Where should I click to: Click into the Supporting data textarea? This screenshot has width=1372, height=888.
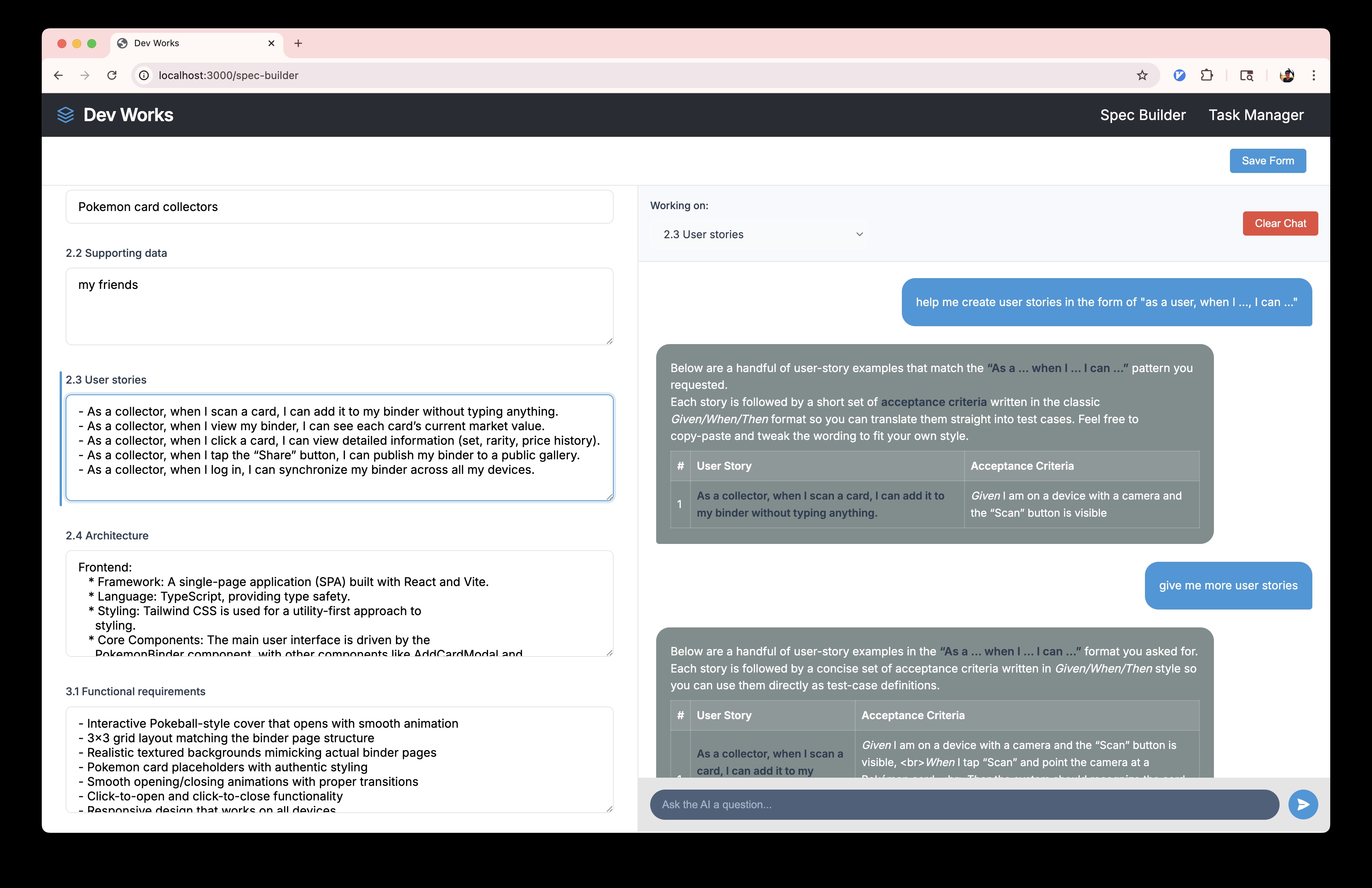click(339, 306)
